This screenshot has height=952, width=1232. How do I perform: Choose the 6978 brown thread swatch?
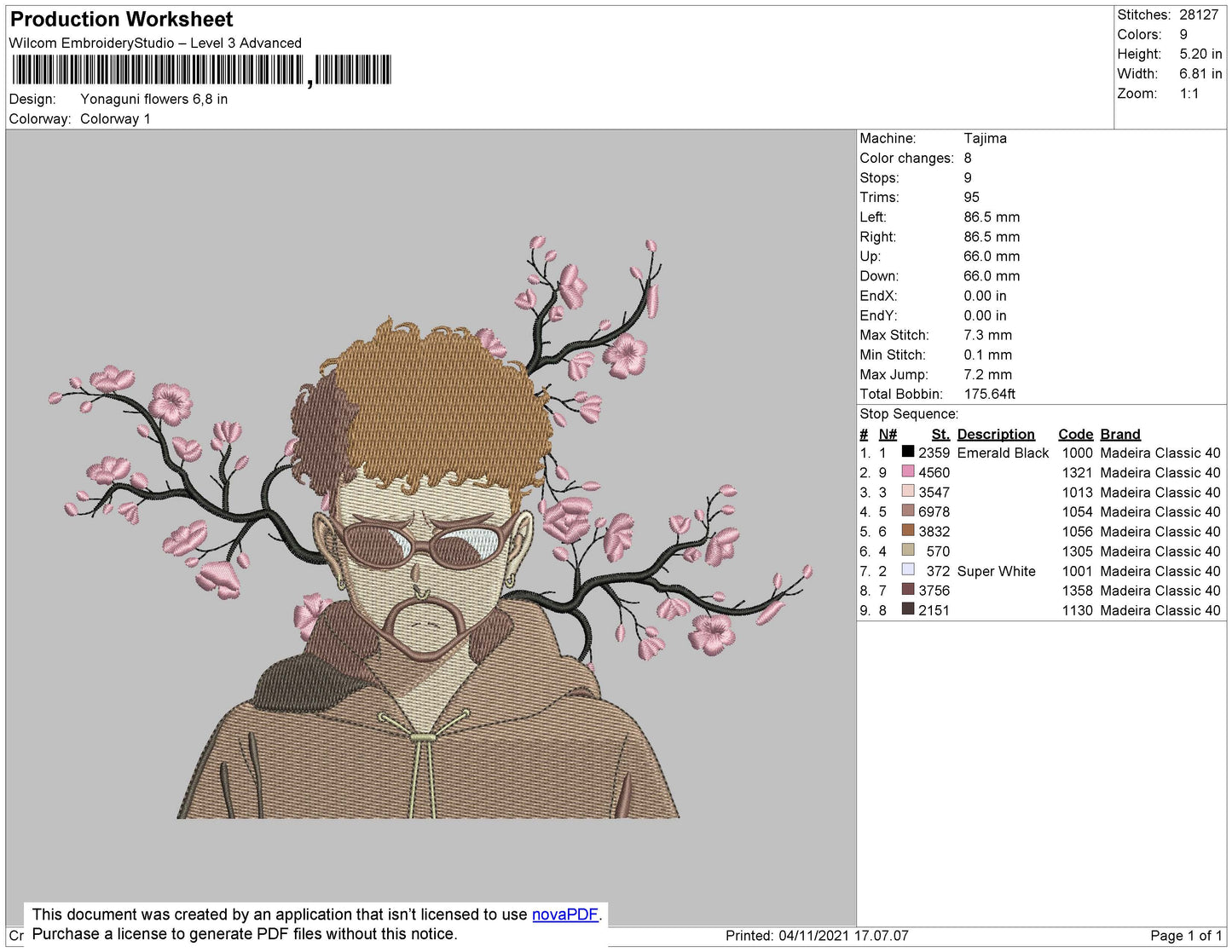908,511
